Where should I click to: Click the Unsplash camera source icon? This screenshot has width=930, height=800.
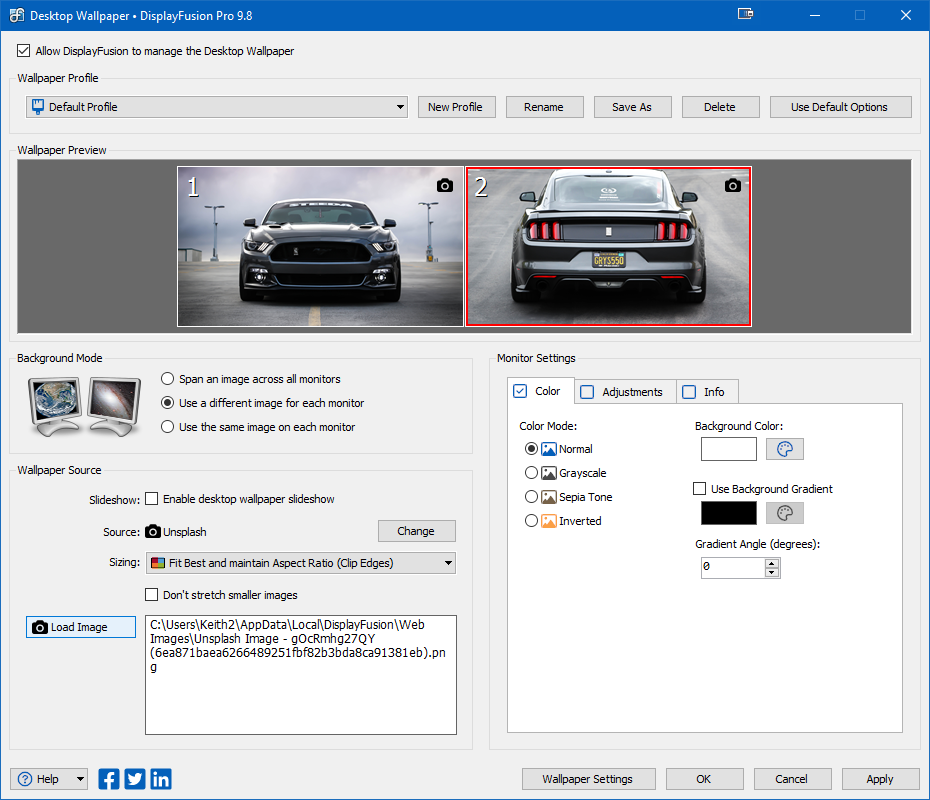click(x=153, y=531)
